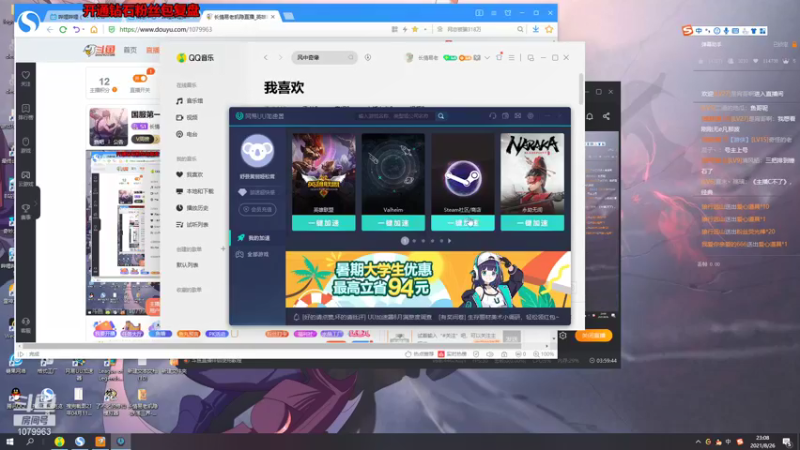Open the UU booster mail envelope icon
The width and height of the screenshot is (800, 450).
coord(518,116)
